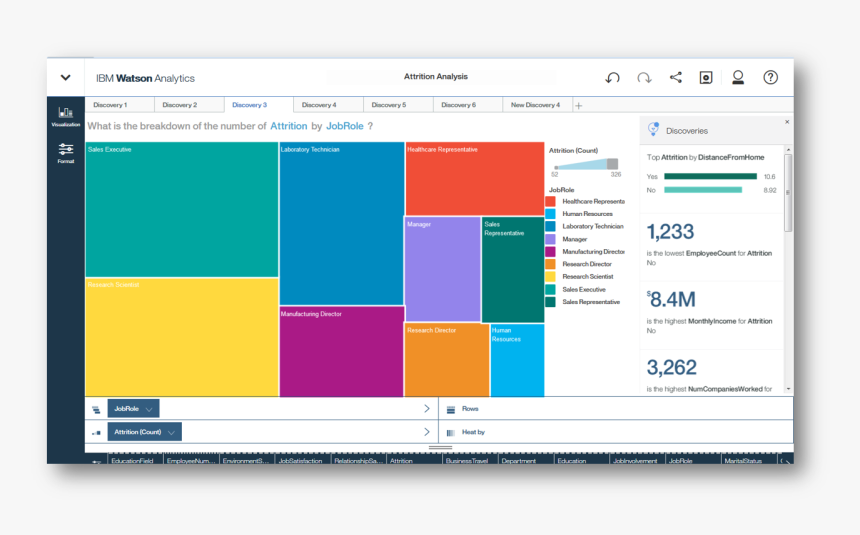Click the Undo arrow icon
The image size is (860, 535).
pyautogui.click(x=613, y=78)
